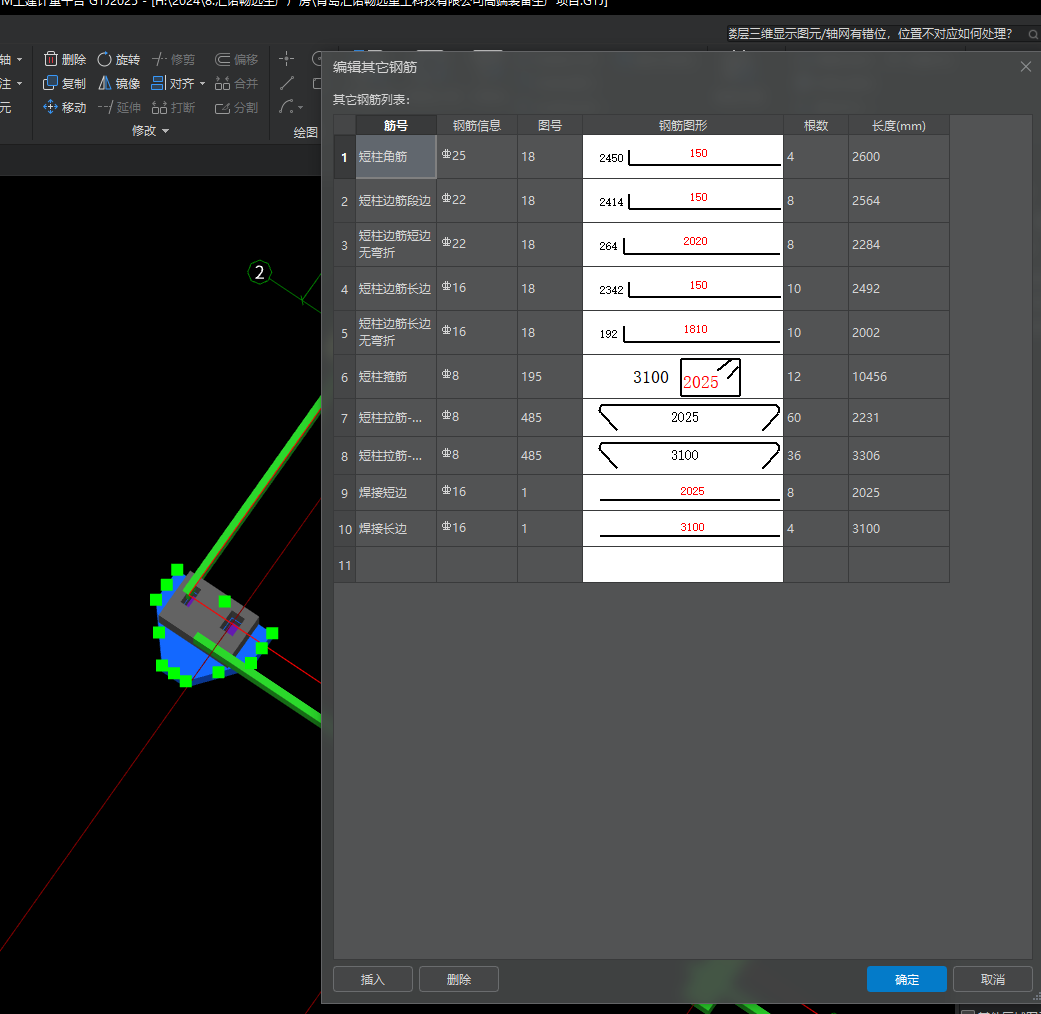Click the point draw tool icon

coord(286,59)
